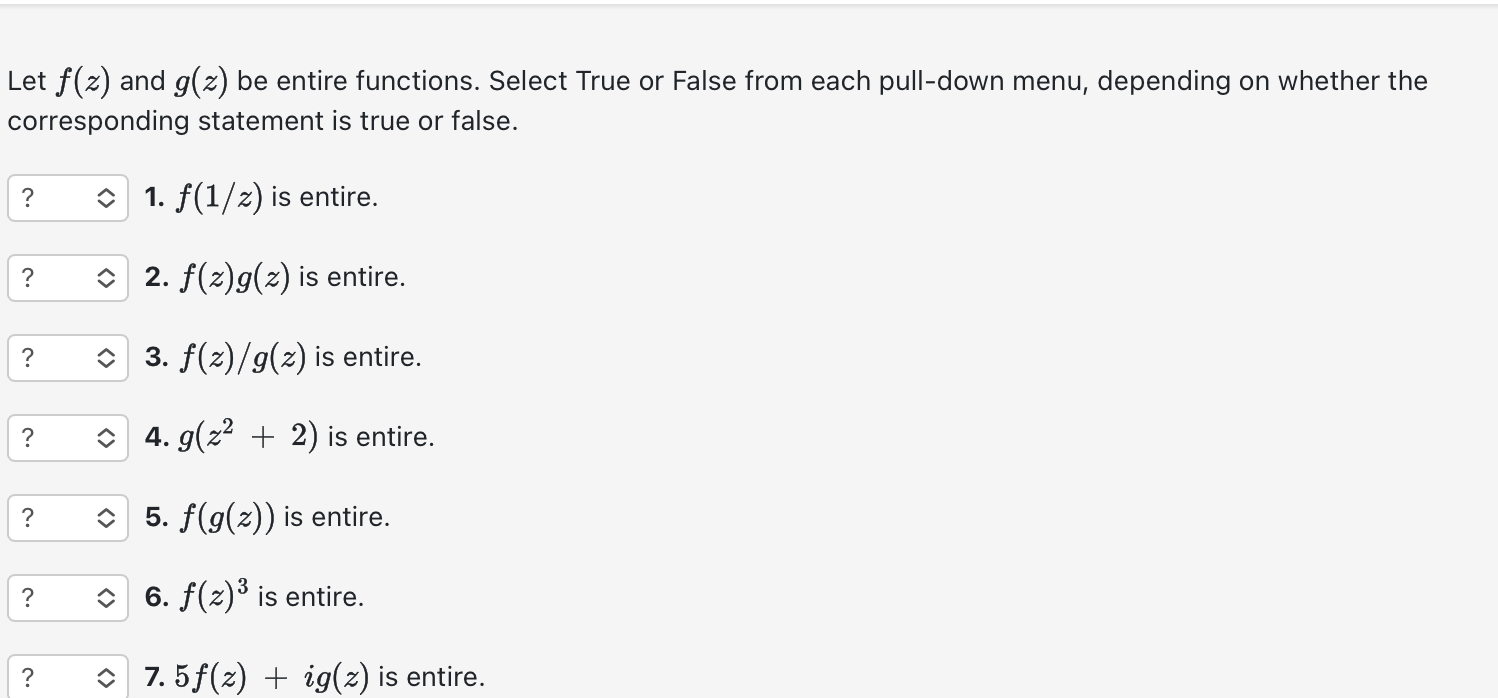Select the statement text for question 1
The height and width of the screenshot is (698, 1498).
pos(260,197)
